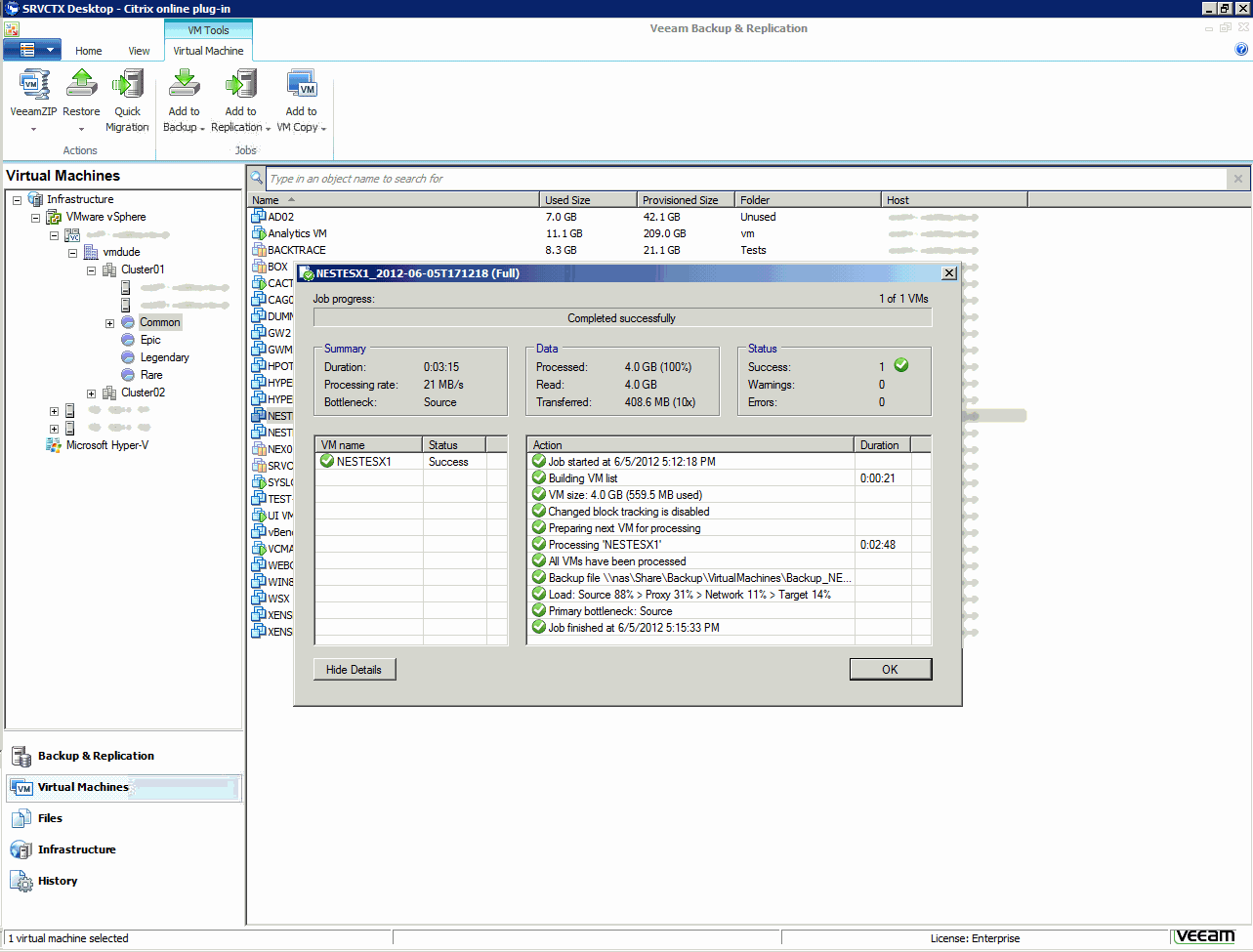Select the VMware vSphere tree node

tap(105, 217)
